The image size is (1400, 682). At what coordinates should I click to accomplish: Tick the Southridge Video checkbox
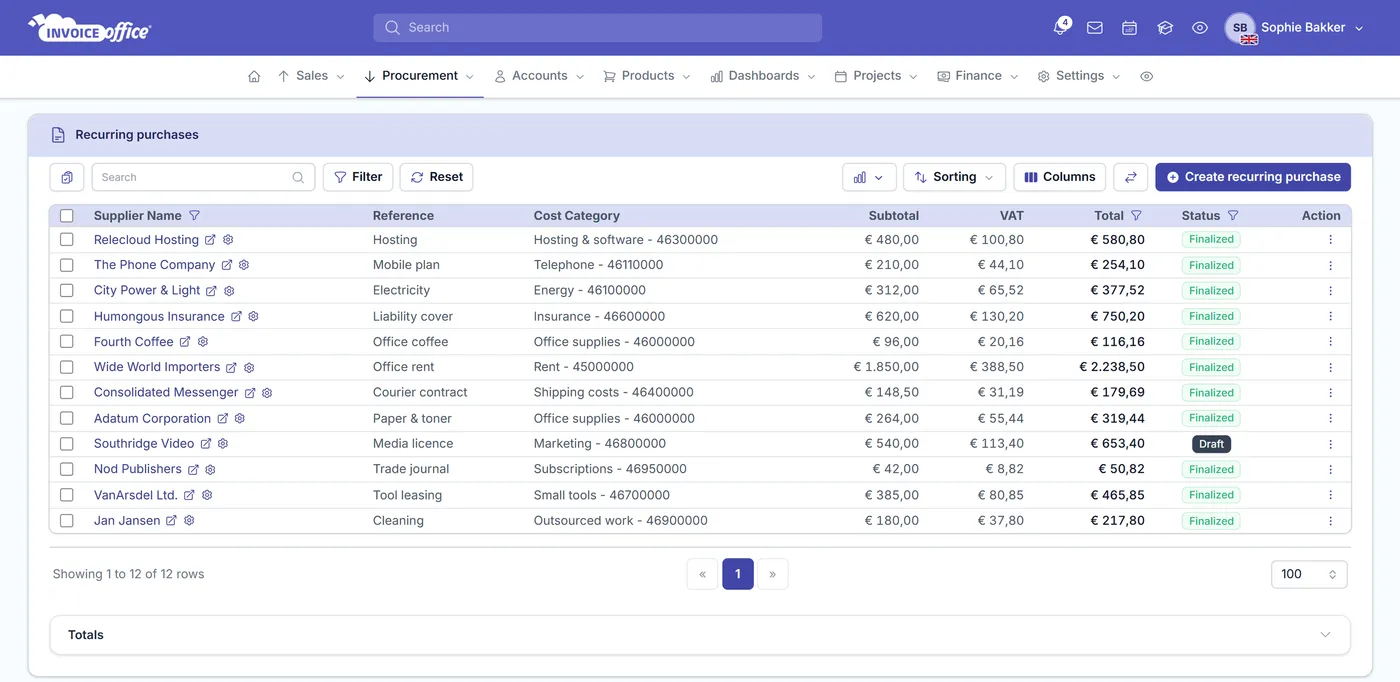[x=67, y=444]
